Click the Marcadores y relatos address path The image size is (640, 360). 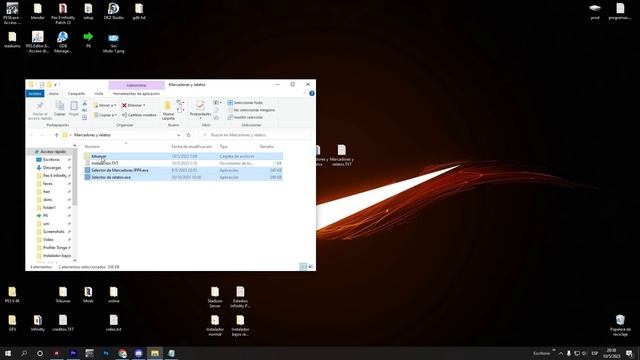point(92,135)
